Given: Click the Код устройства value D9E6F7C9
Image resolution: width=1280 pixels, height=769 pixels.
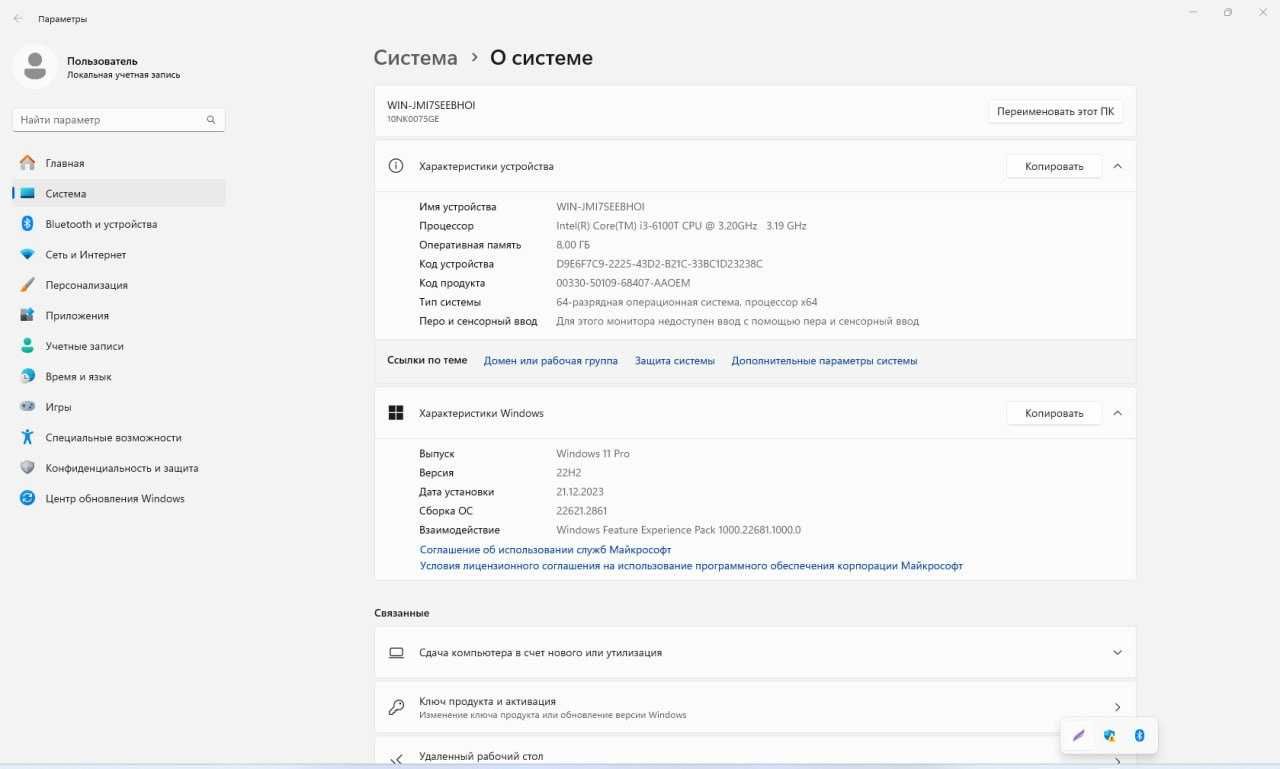Looking at the screenshot, I should (659, 264).
